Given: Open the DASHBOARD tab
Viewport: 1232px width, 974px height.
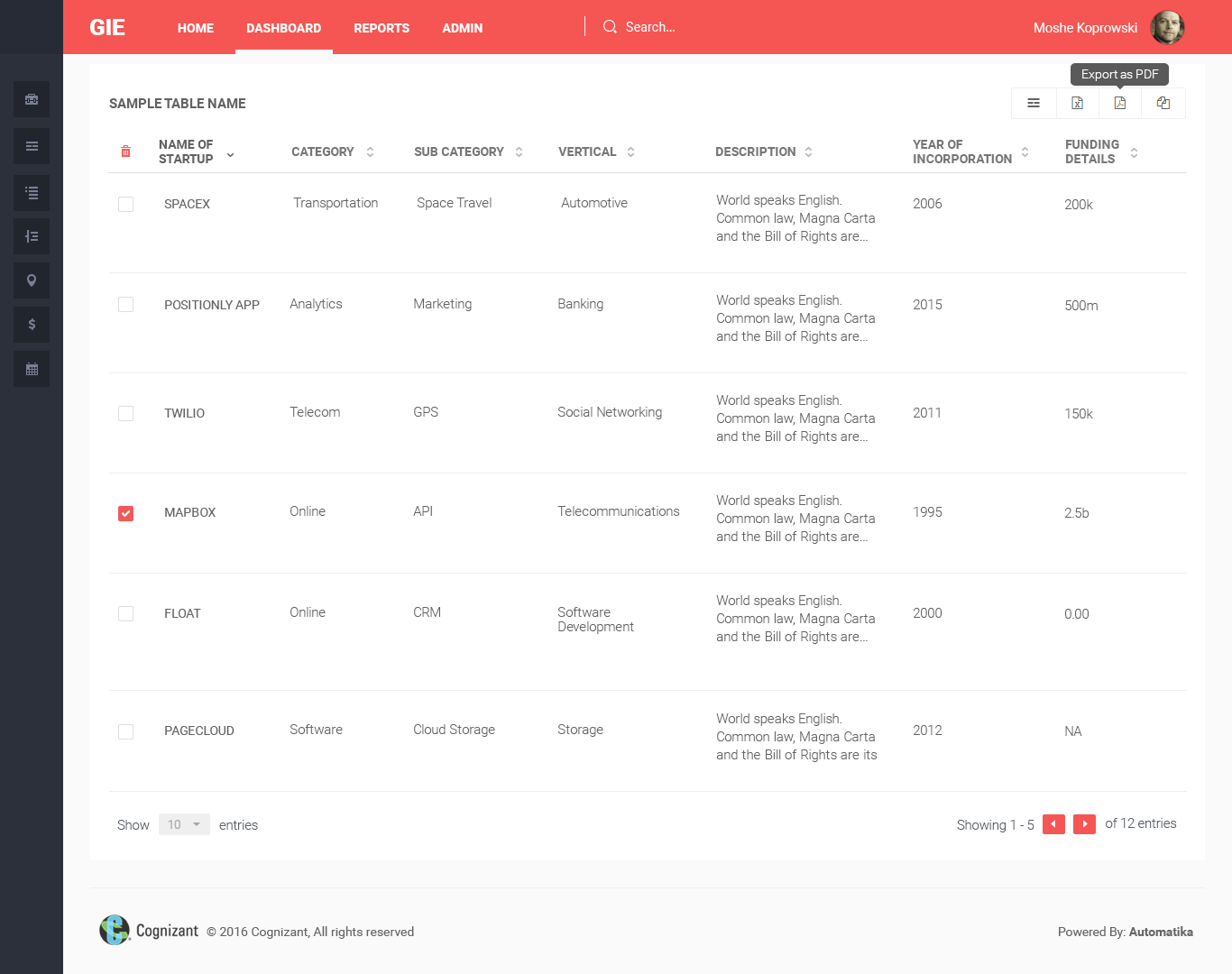Looking at the screenshot, I should tap(284, 28).
